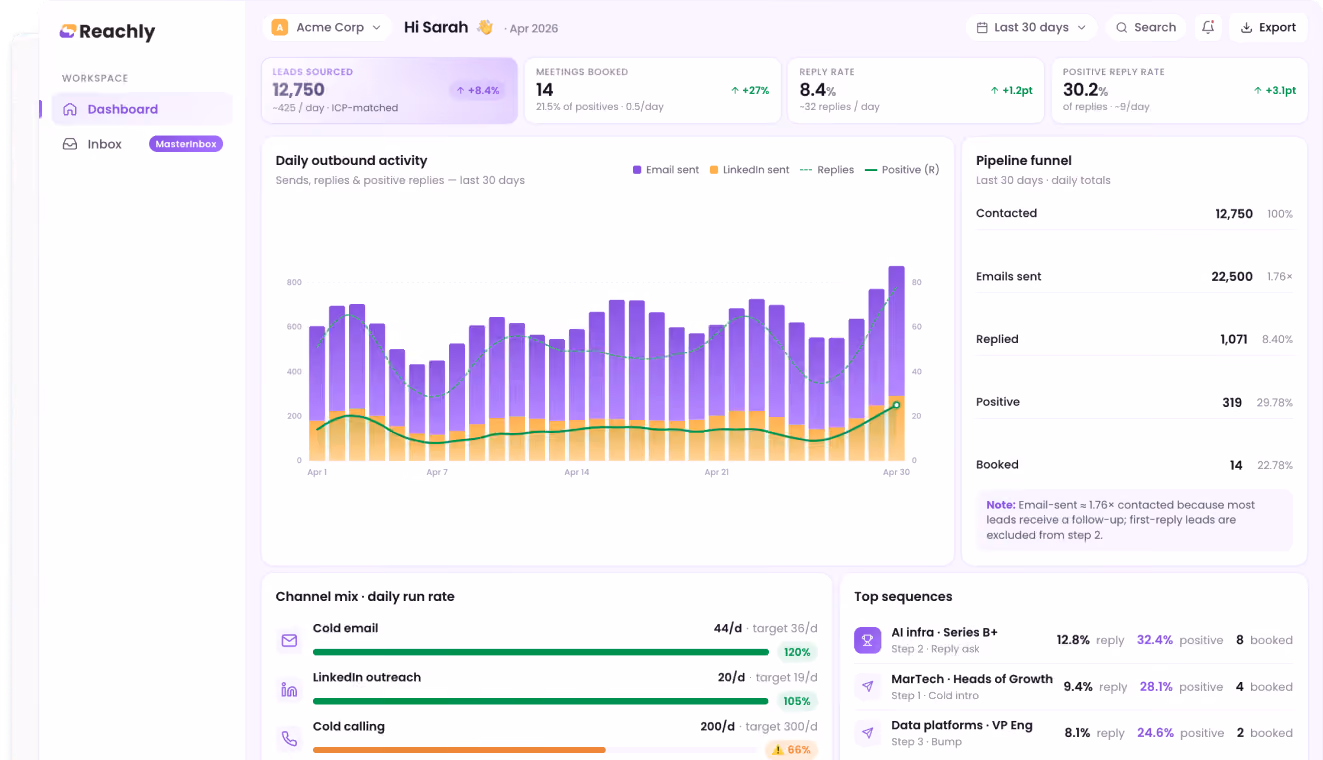Viewport: 1323px width, 760px height.
Task: Click the Reachly logo icon
Action: coord(68,31)
